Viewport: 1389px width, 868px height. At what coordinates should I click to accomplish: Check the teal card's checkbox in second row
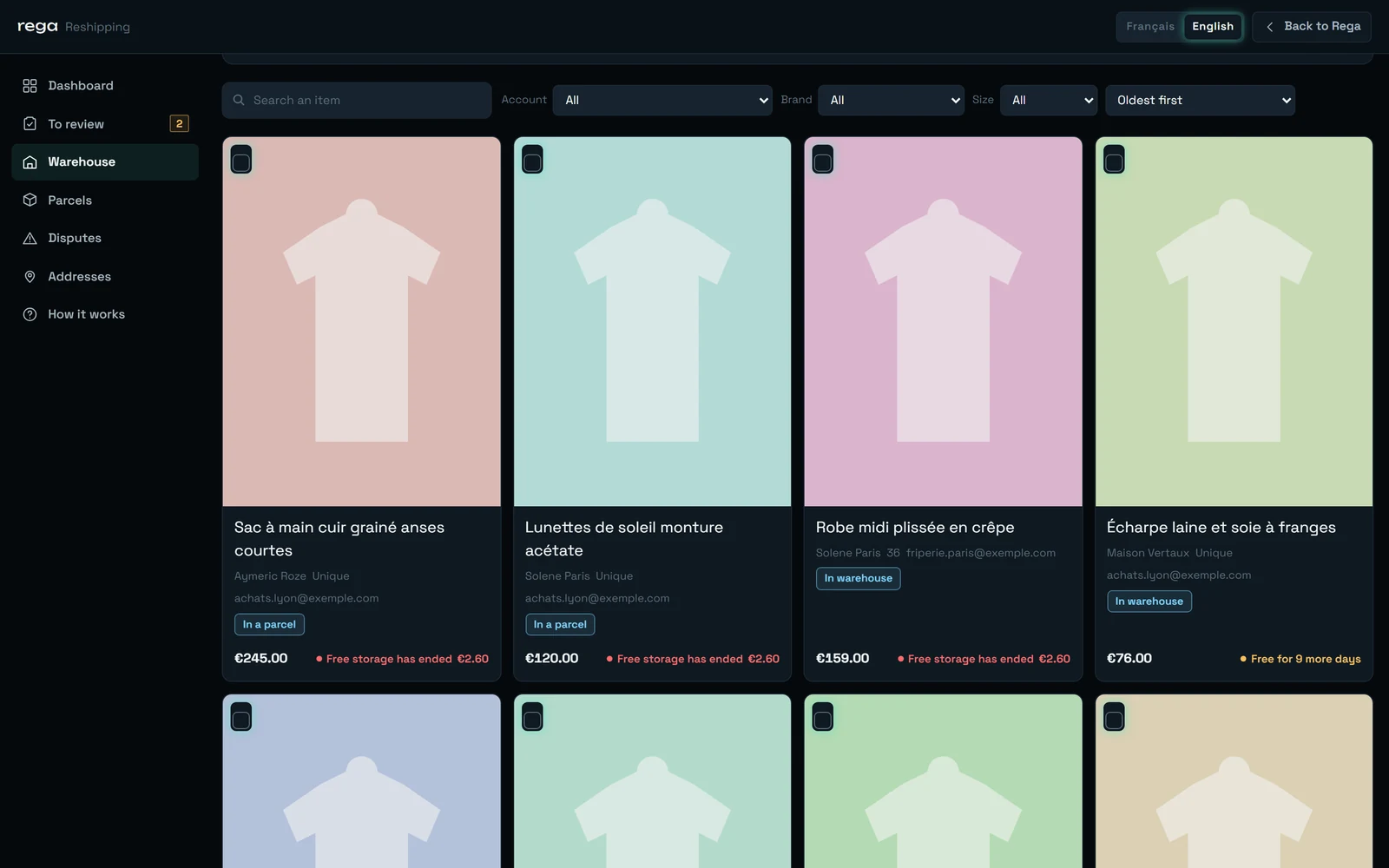pyautogui.click(x=532, y=719)
